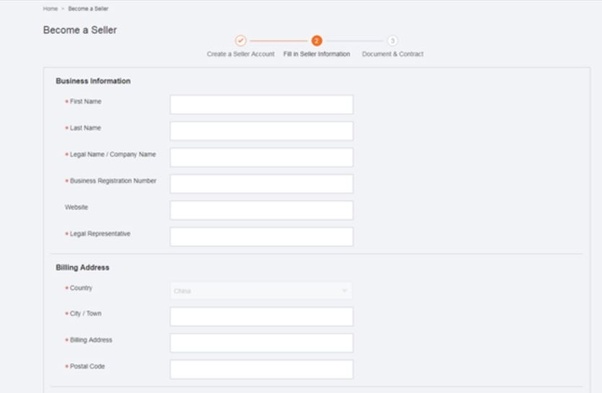Select the Country combo box showing China

[x=261, y=291]
